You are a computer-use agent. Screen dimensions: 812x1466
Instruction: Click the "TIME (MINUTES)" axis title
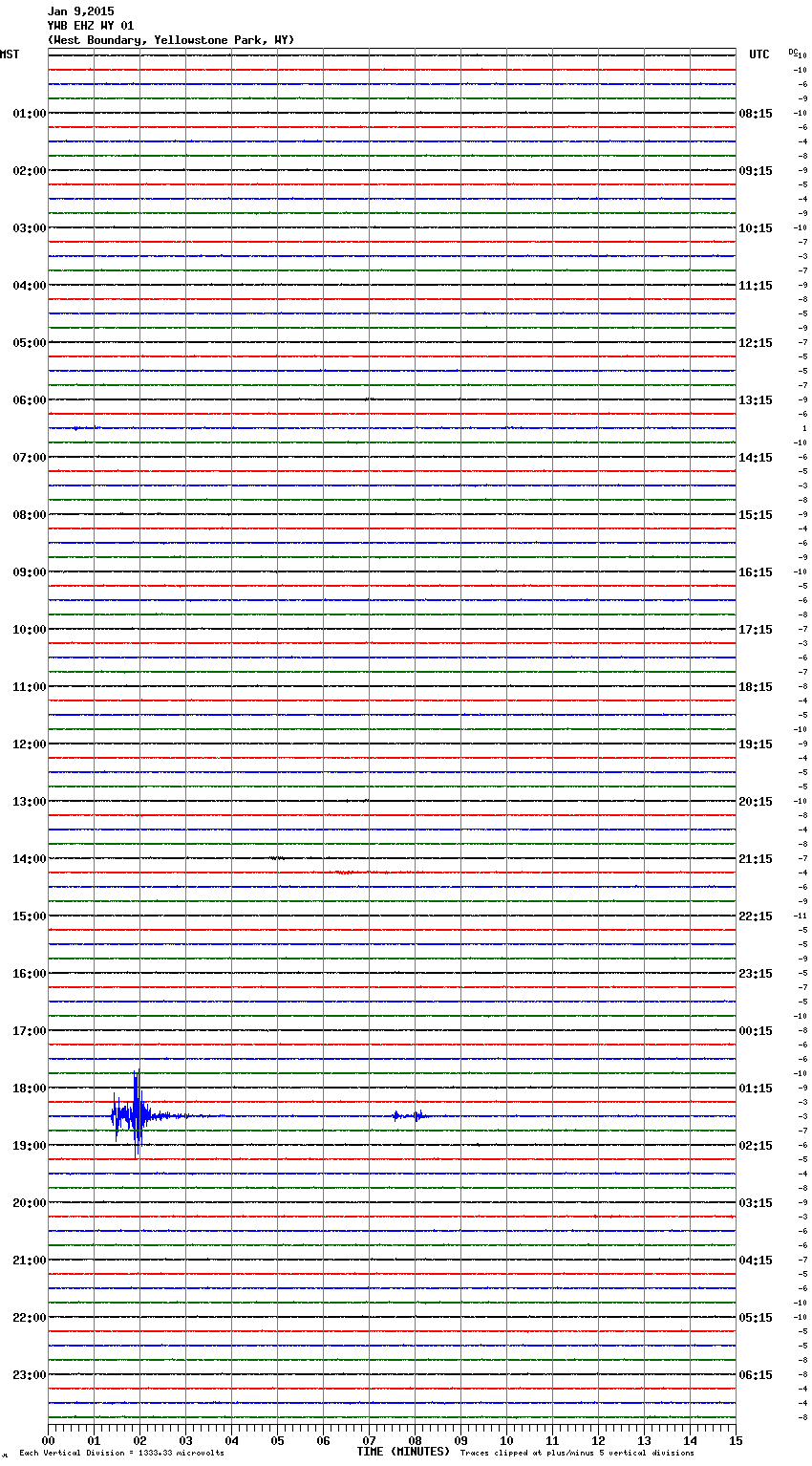pos(403,1452)
